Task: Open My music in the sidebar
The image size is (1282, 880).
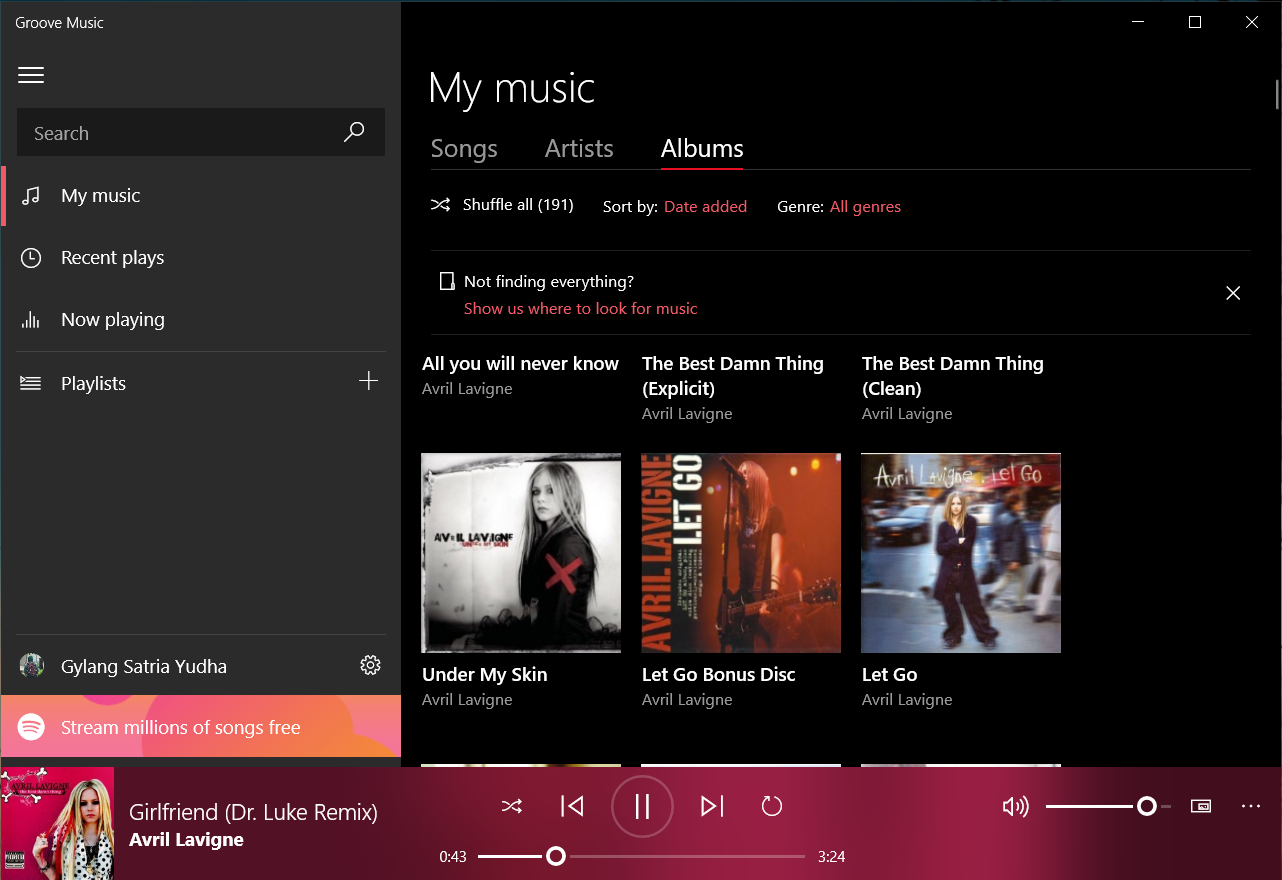Action: 201,196
